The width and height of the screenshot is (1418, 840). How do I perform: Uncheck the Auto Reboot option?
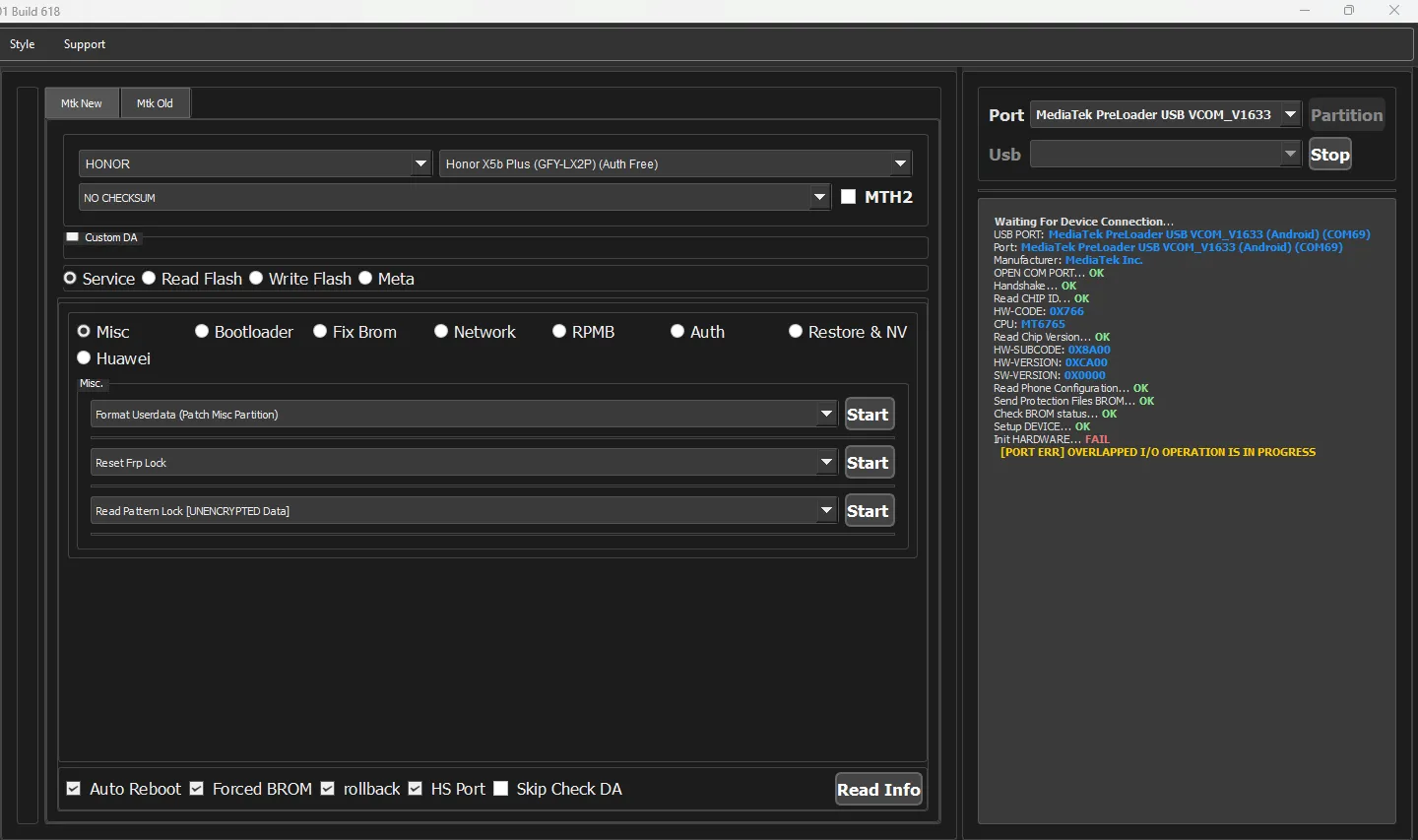(x=74, y=789)
